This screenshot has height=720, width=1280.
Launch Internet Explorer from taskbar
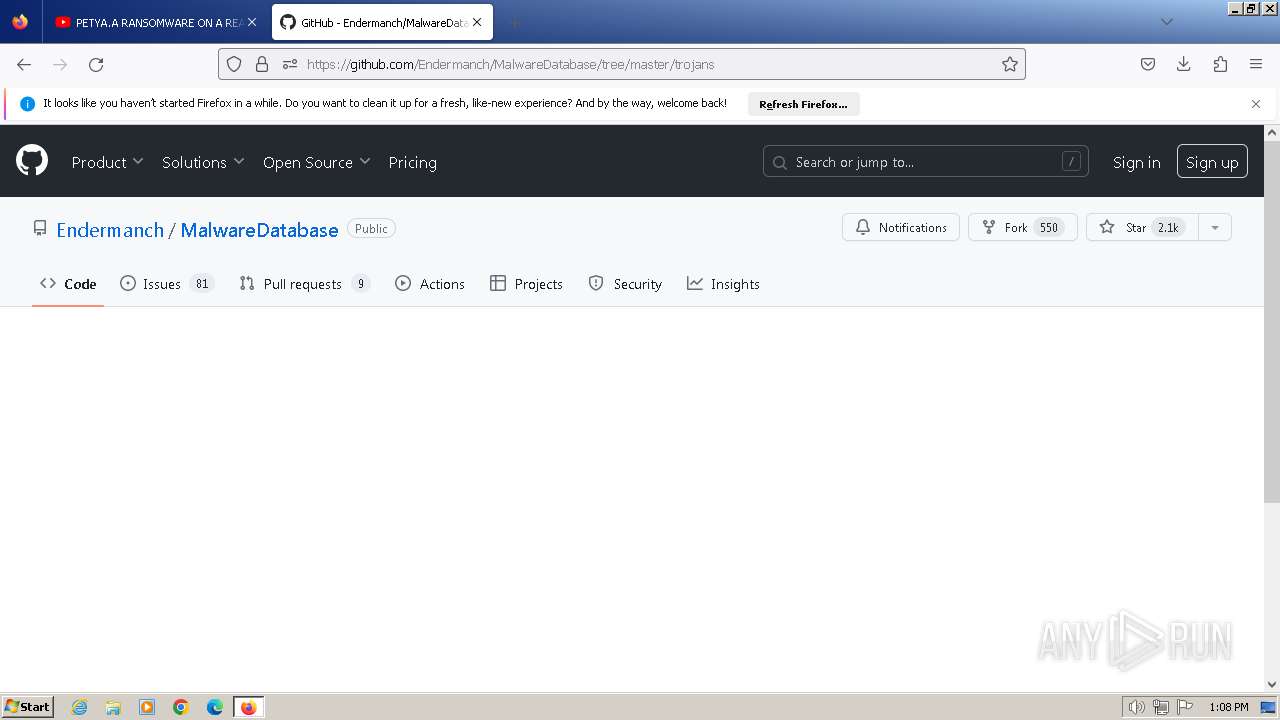[79, 707]
